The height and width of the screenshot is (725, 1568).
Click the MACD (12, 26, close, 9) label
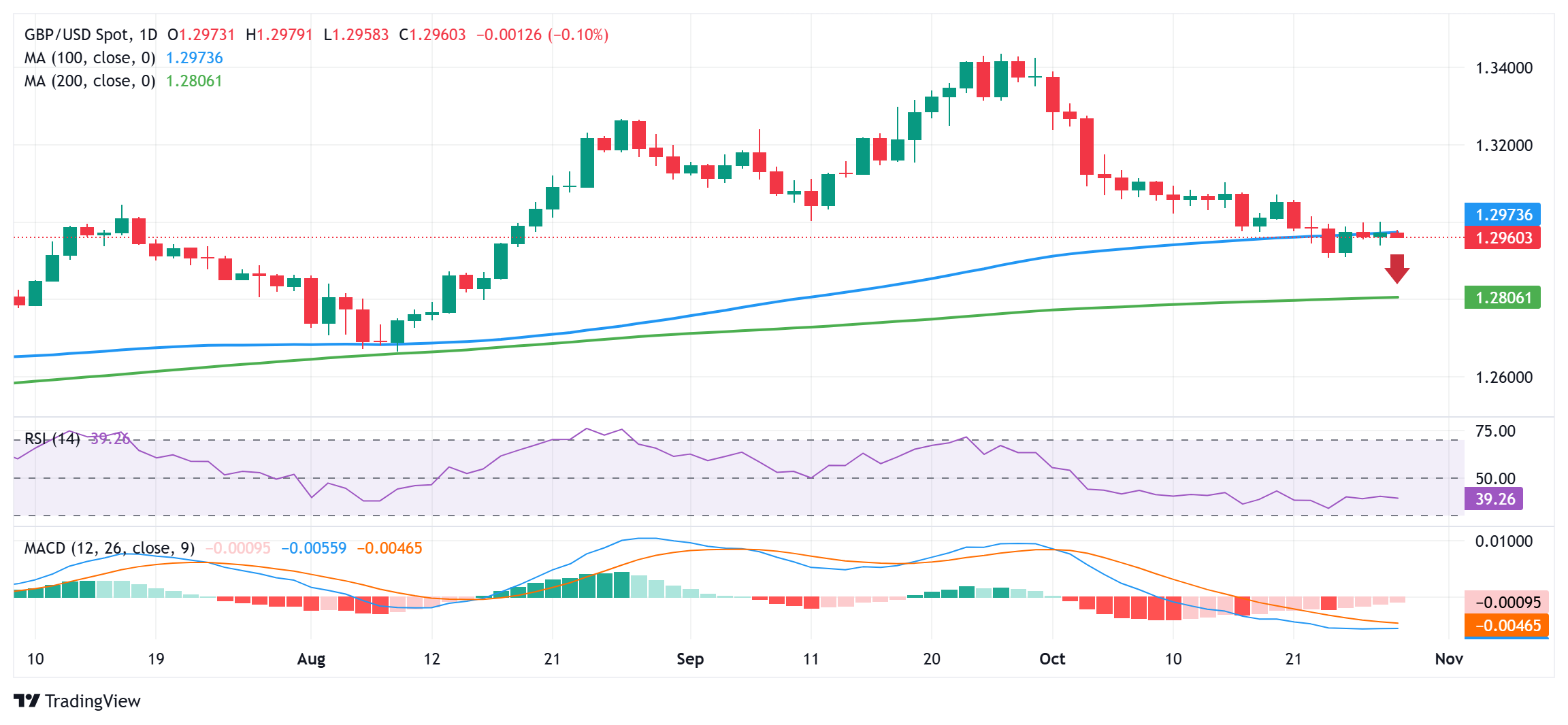[x=109, y=548]
